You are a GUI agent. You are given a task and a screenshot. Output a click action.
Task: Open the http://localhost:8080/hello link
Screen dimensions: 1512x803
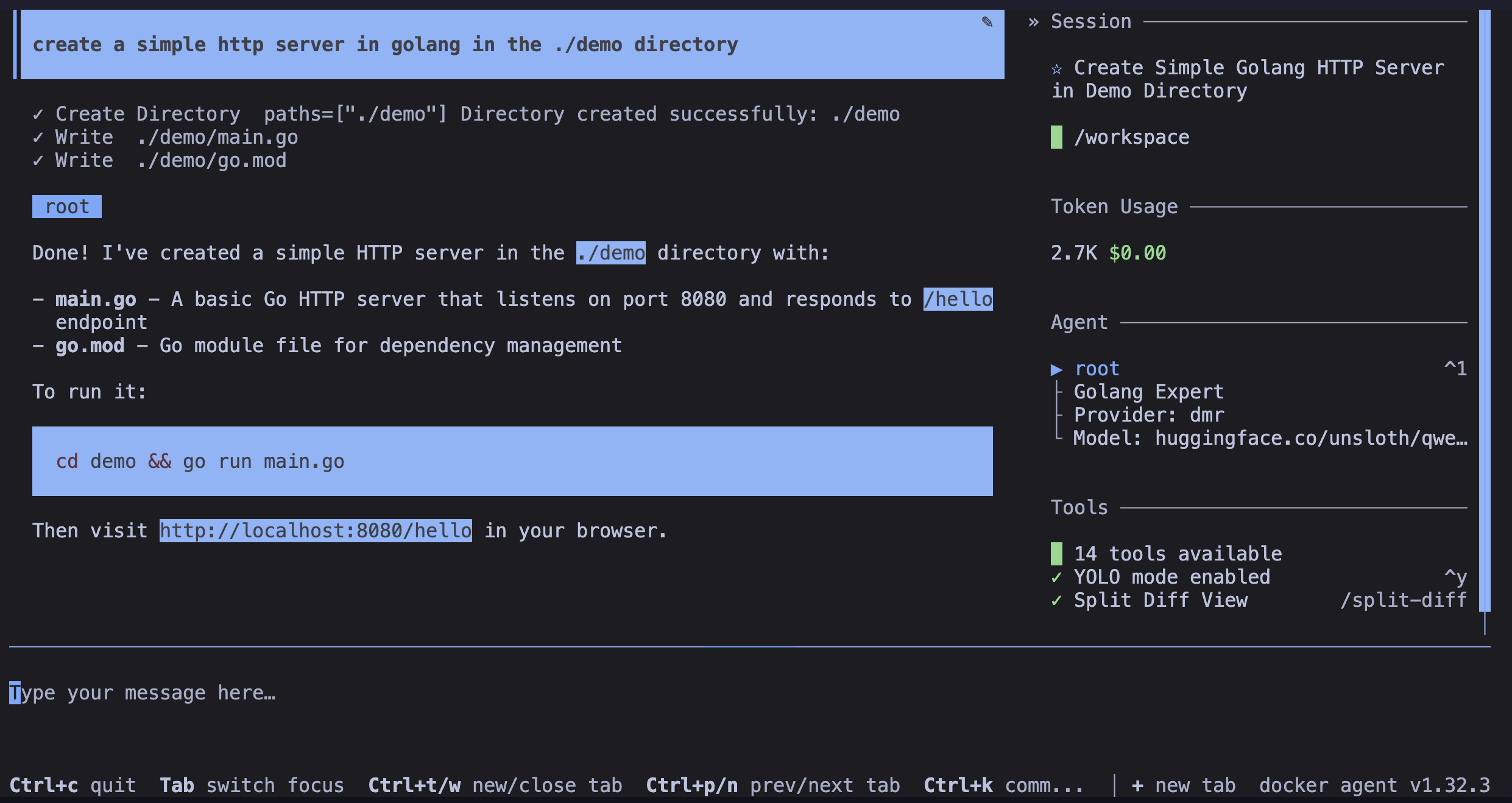[x=316, y=531]
